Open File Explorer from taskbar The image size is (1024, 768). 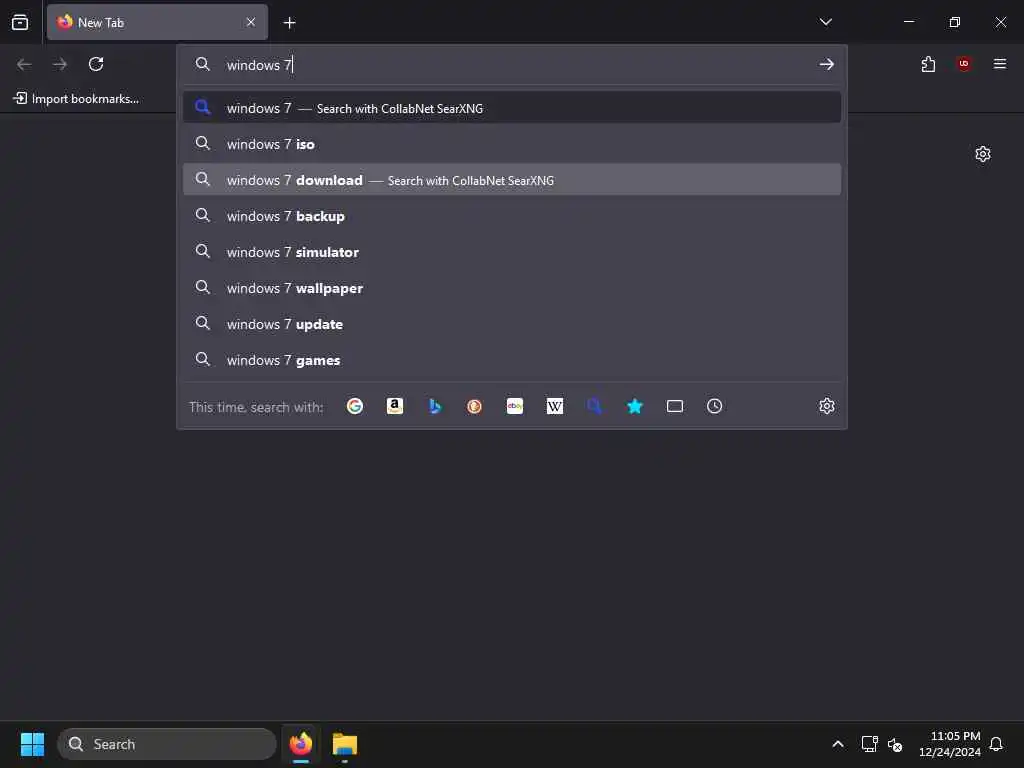[345, 744]
